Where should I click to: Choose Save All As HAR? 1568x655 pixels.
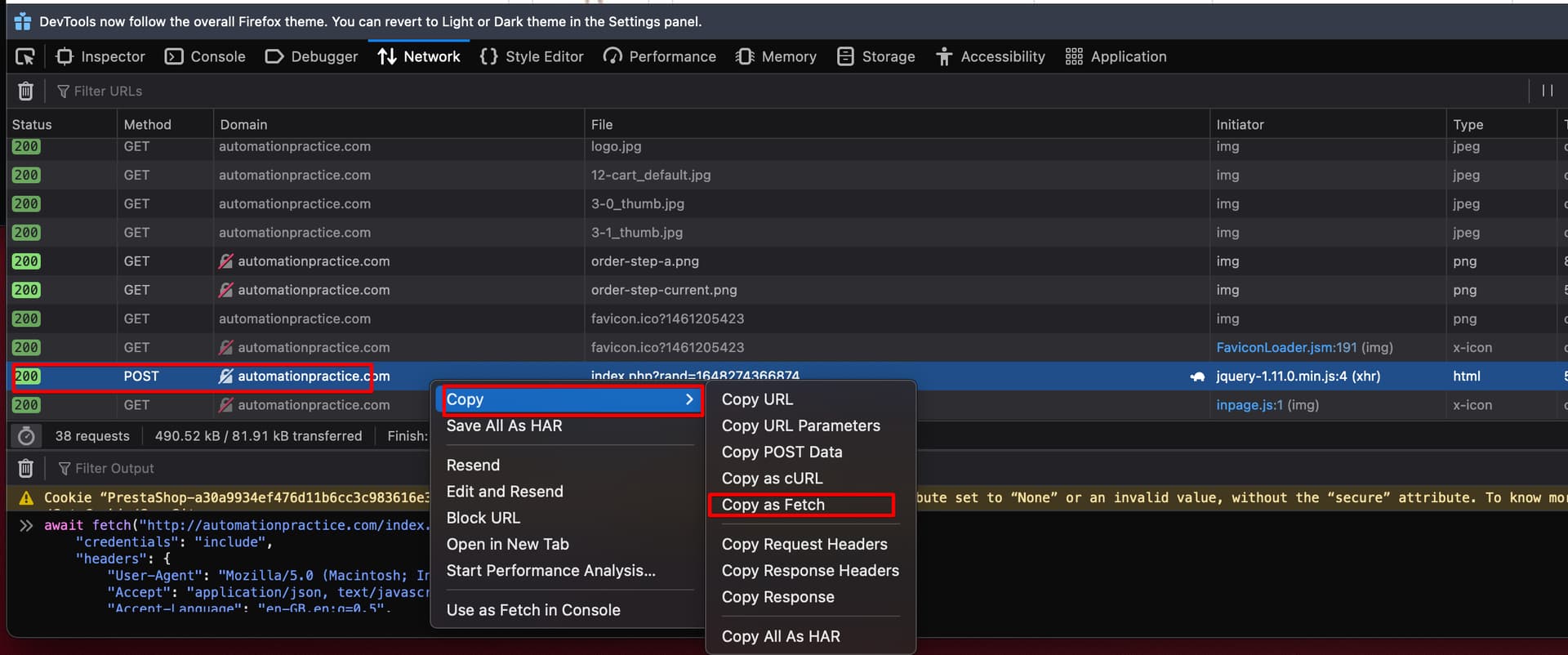pyautogui.click(x=505, y=426)
